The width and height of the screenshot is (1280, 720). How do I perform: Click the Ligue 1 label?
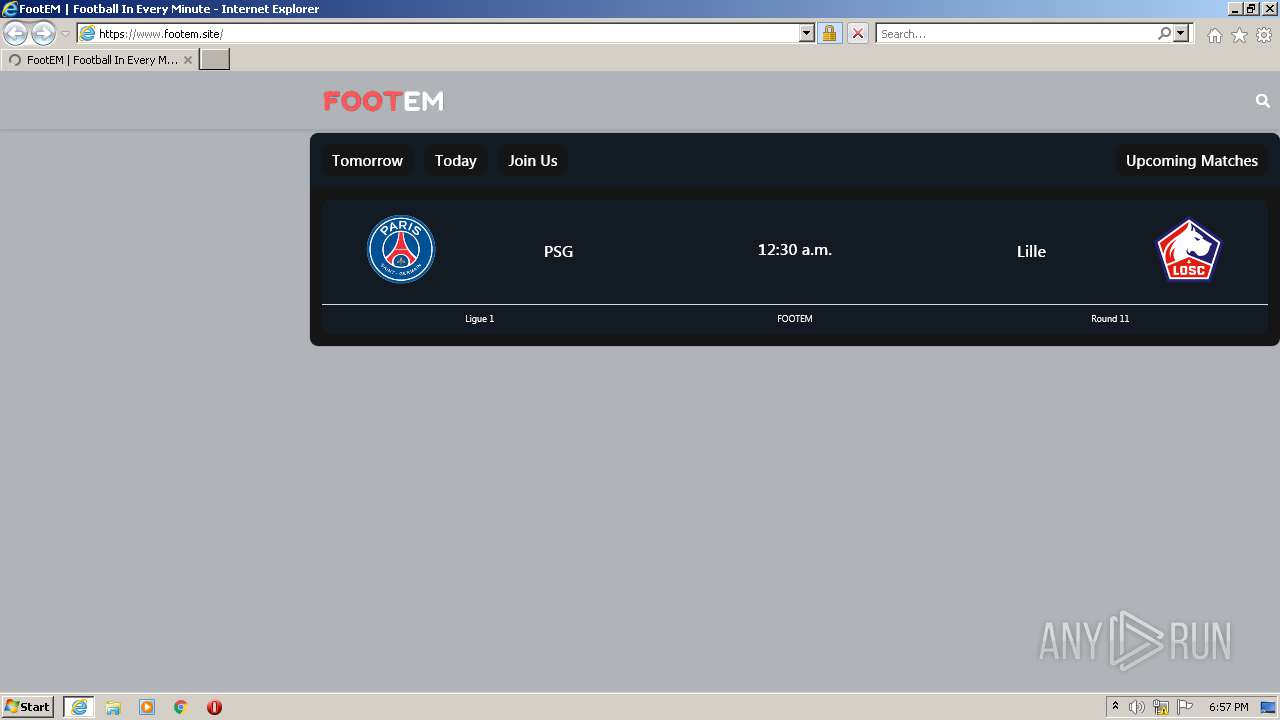click(479, 319)
